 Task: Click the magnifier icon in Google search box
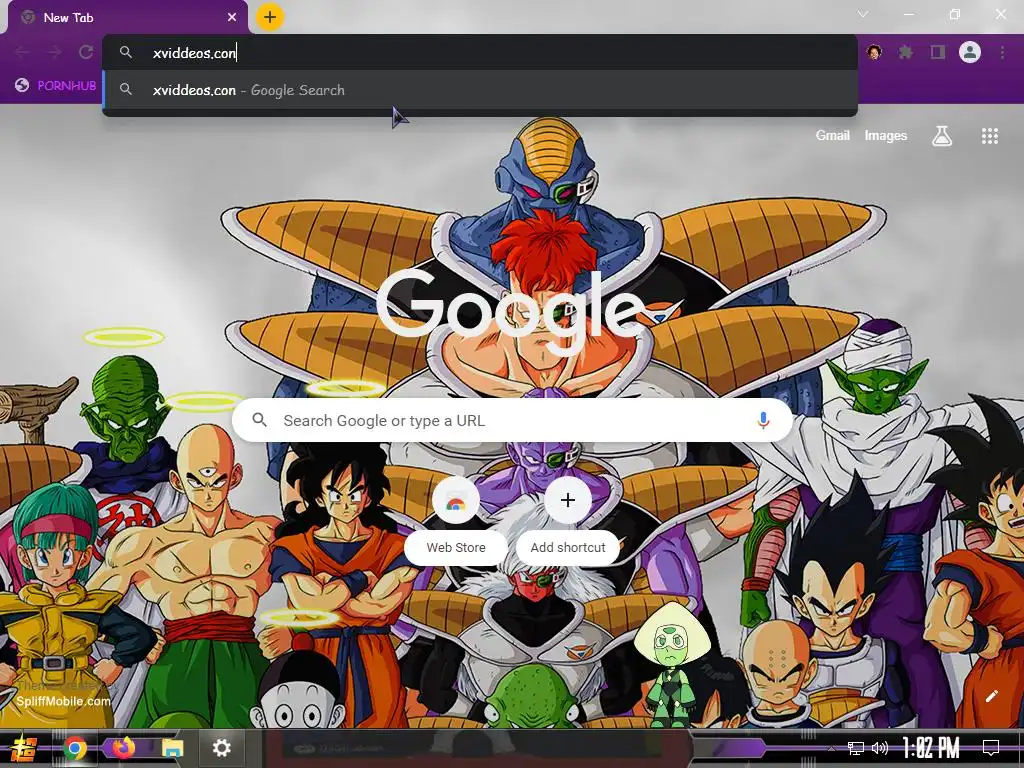click(x=259, y=420)
